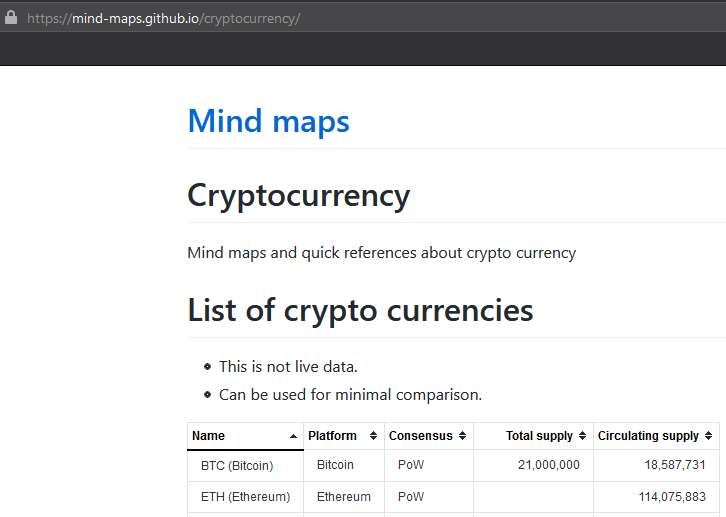This screenshot has width=726, height=517.
Task: Click the List of crypto currencies heading
Action: coord(360,311)
